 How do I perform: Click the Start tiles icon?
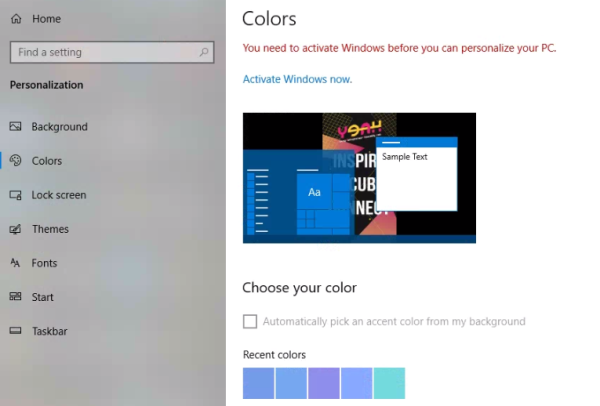pos(15,297)
